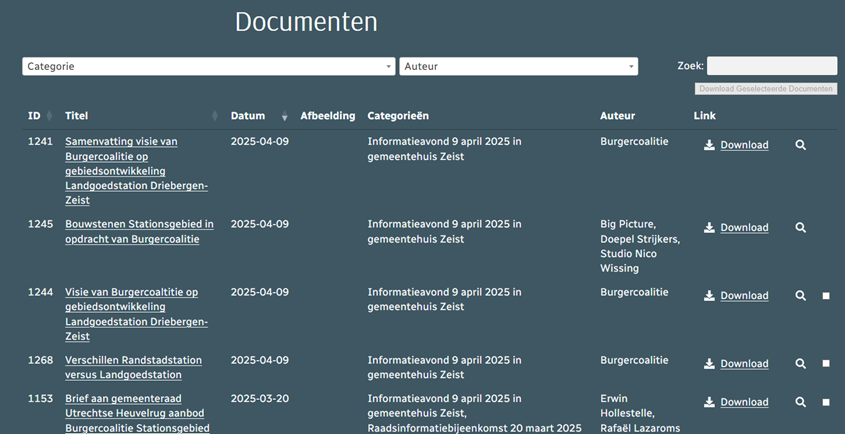Screen dimensions: 845x434
Task: Click date 2025-03-20 in row 1153
Action: 260,398
